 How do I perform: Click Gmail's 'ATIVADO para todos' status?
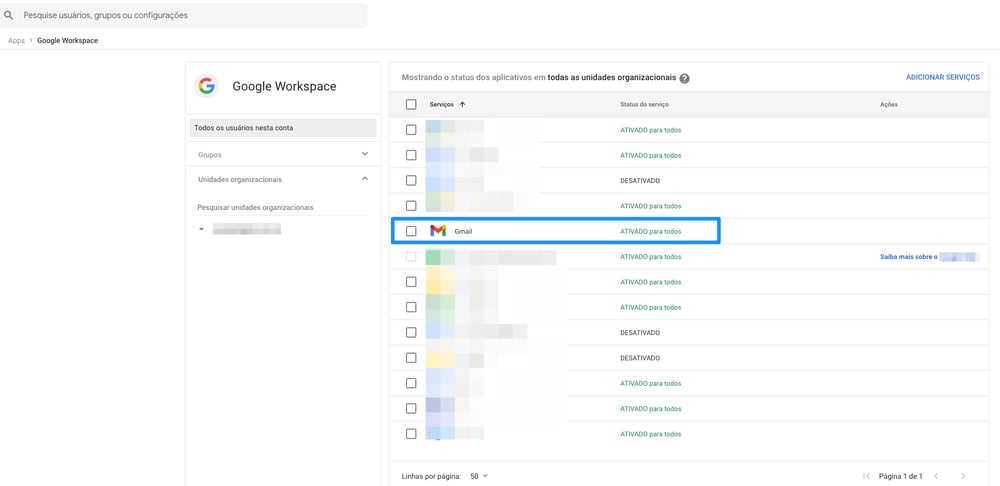(x=651, y=232)
